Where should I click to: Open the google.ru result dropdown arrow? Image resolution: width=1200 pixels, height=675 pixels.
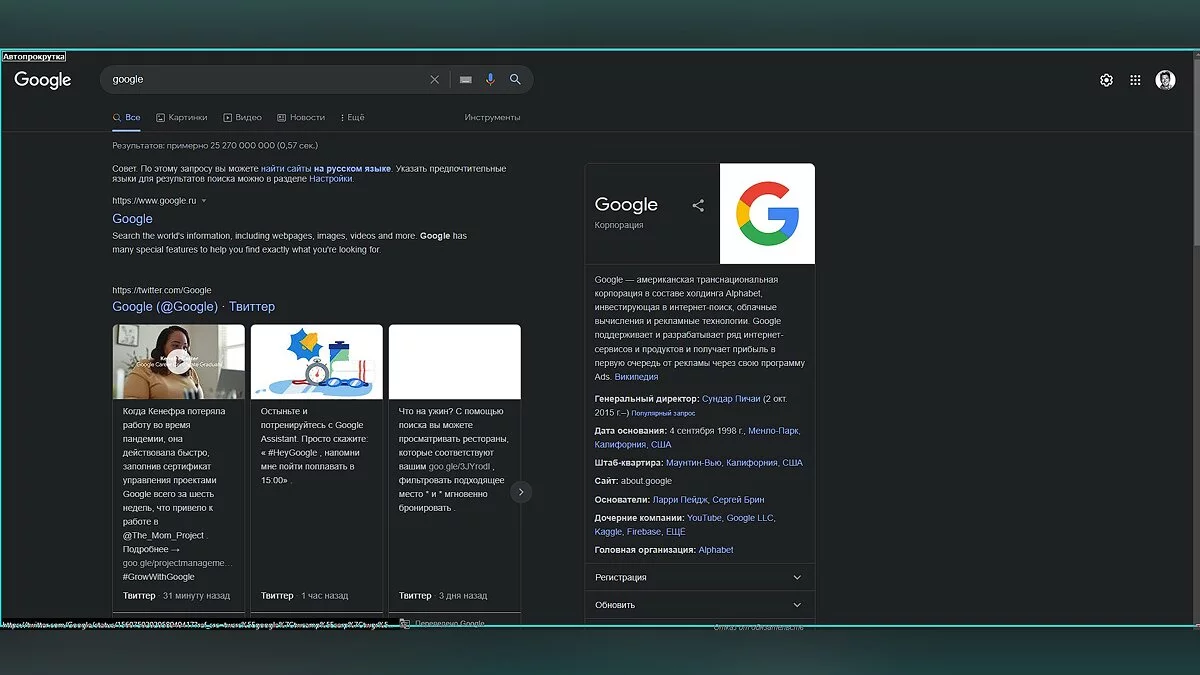204,201
